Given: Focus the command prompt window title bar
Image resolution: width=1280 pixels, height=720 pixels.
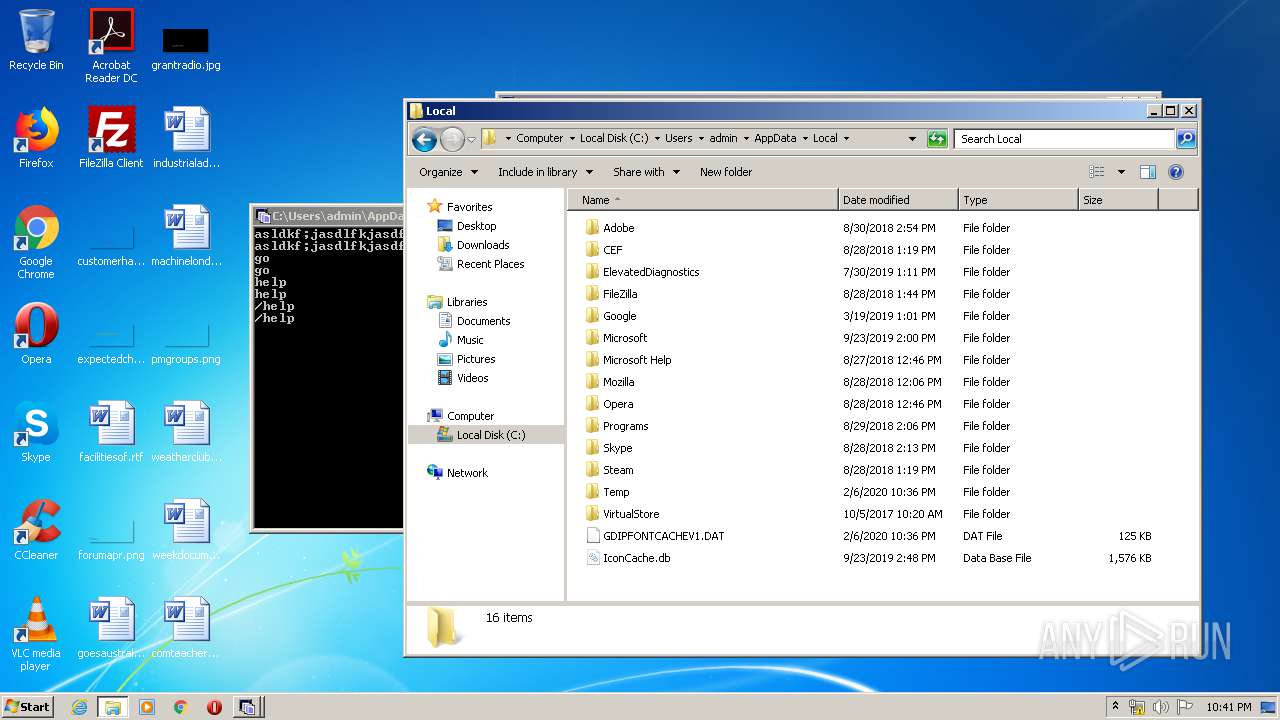Looking at the screenshot, I should click(328, 215).
